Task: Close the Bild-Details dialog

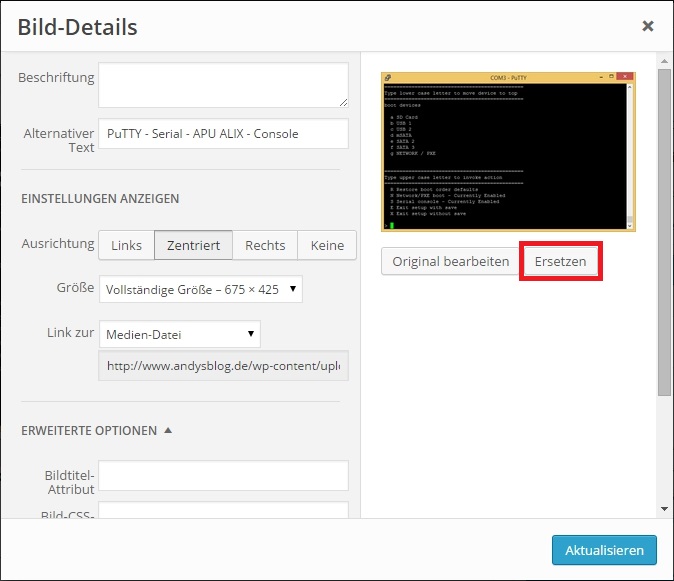Action: pos(647,27)
